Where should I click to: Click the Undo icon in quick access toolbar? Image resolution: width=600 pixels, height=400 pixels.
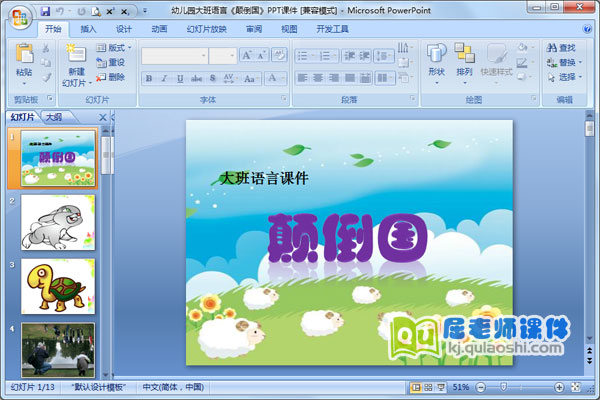pos(60,11)
